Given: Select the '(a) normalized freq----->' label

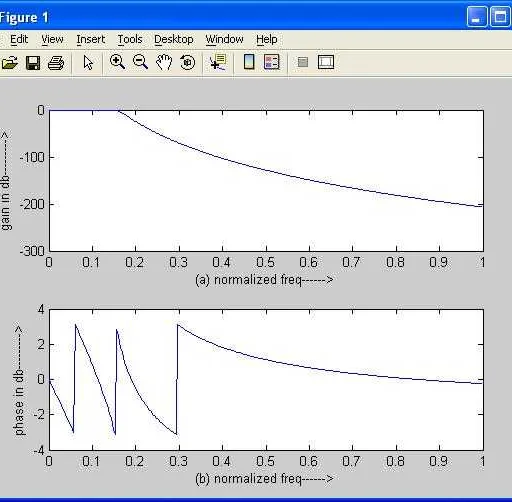Looking at the screenshot, I should (x=264, y=279).
